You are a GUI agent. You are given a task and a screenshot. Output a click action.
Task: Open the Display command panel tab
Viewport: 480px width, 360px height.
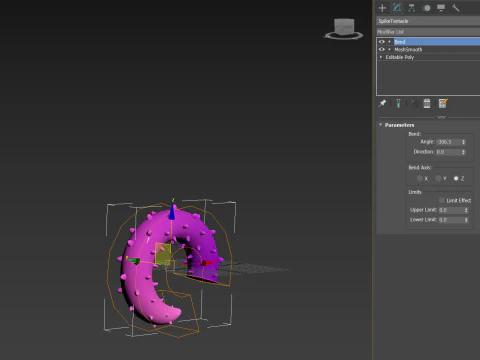(x=441, y=8)
